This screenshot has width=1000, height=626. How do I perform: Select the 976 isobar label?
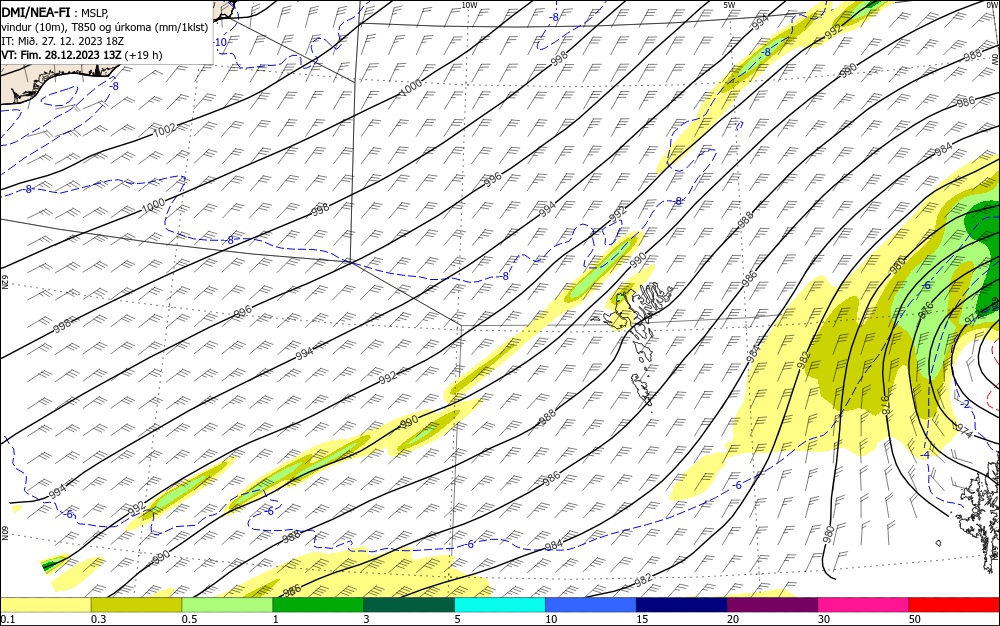click(x=926, y=309)
